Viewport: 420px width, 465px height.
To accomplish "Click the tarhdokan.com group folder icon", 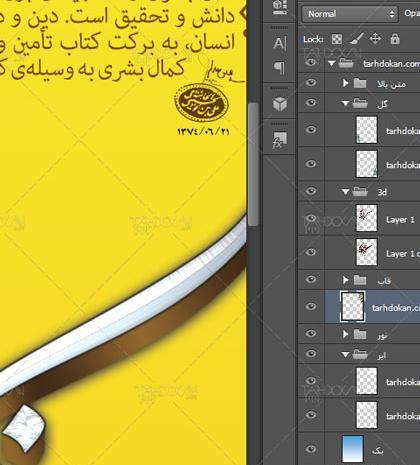I will [346, 63].
